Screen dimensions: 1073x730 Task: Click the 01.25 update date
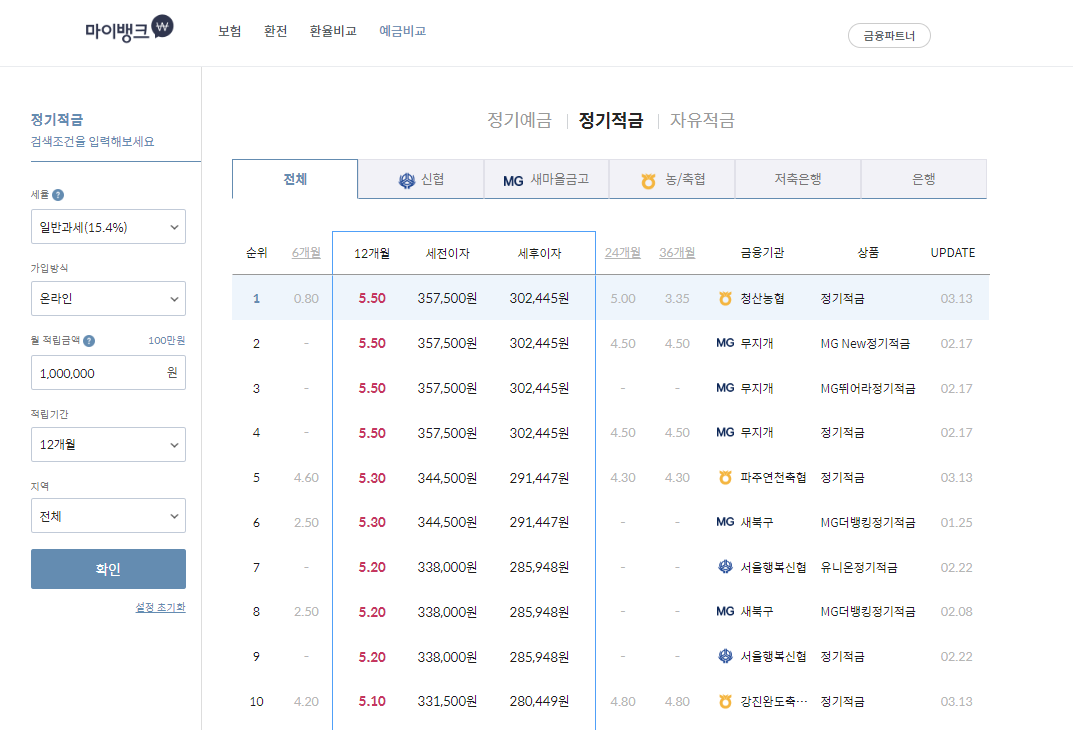(956, 523)
